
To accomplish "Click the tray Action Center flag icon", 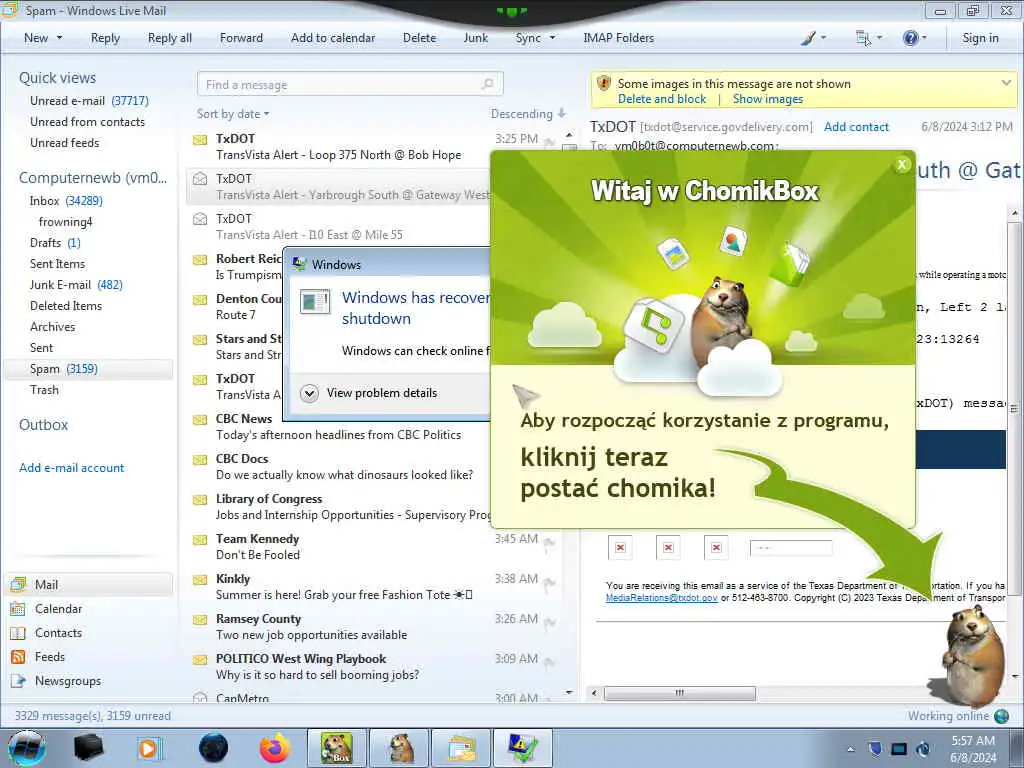I will (x=875, y=748).
